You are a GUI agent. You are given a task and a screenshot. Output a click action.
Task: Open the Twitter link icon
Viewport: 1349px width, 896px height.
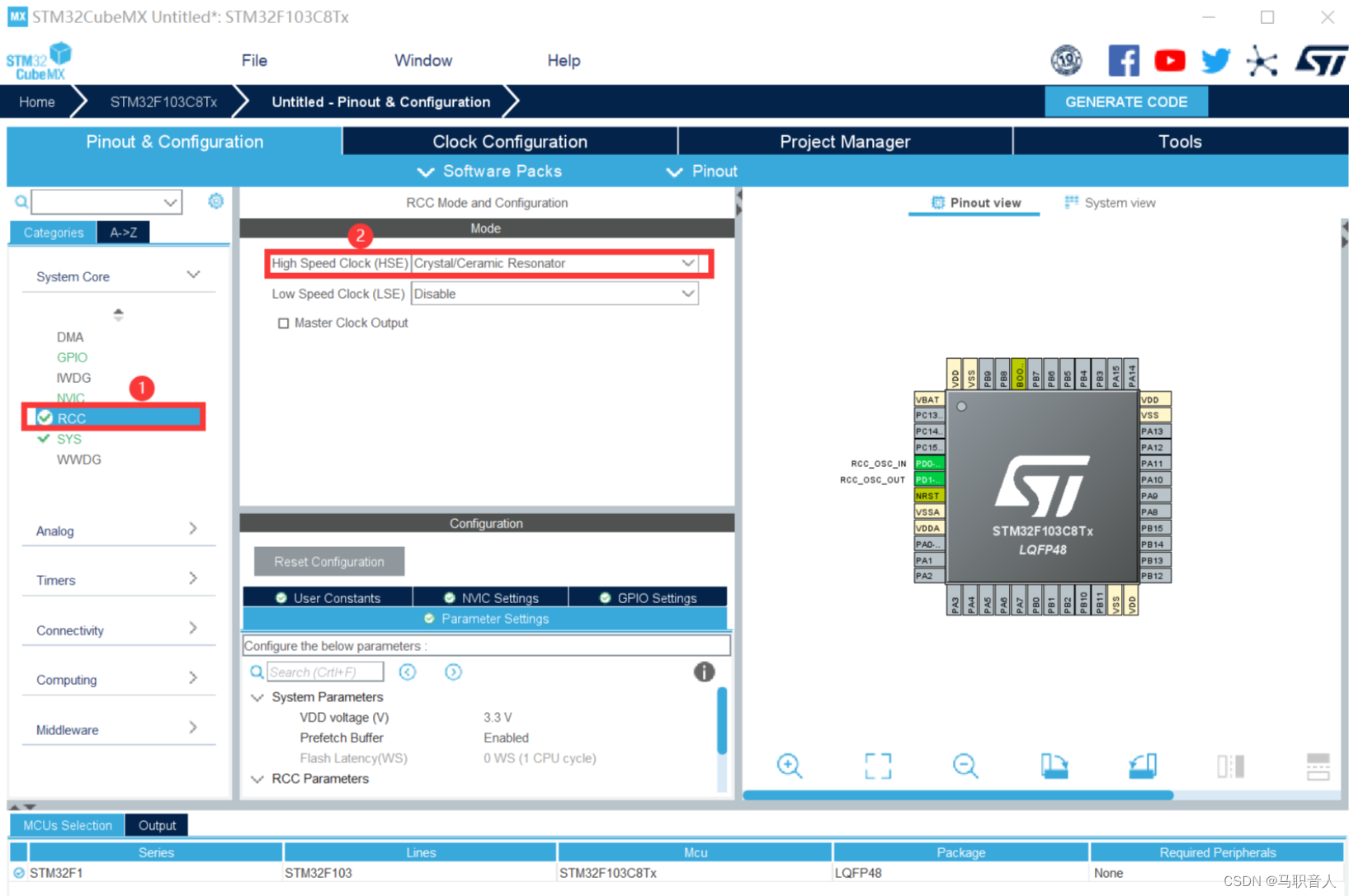1215,60
